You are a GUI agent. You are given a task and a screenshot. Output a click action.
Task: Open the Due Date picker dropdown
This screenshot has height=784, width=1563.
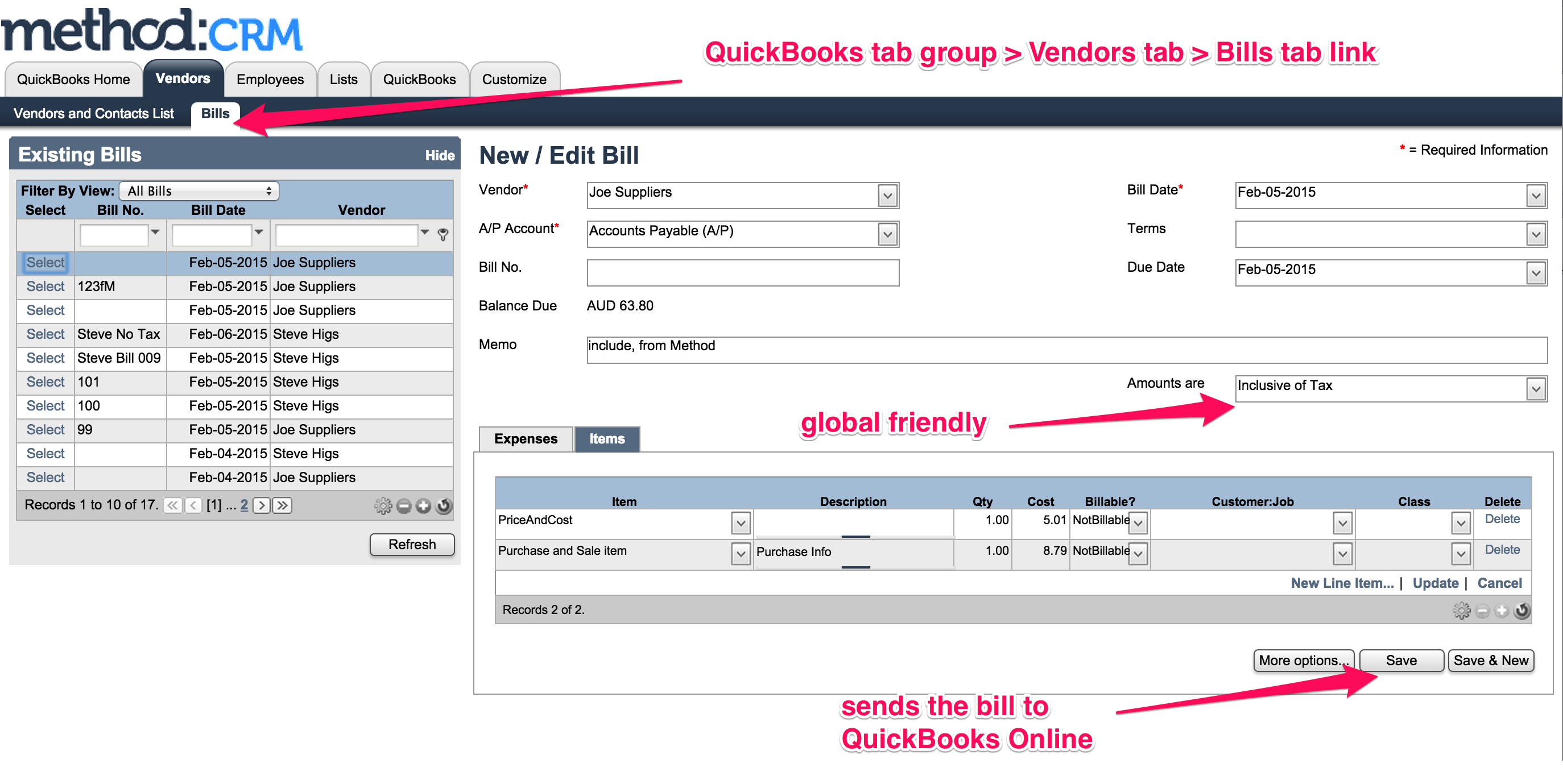(1536, 273)
